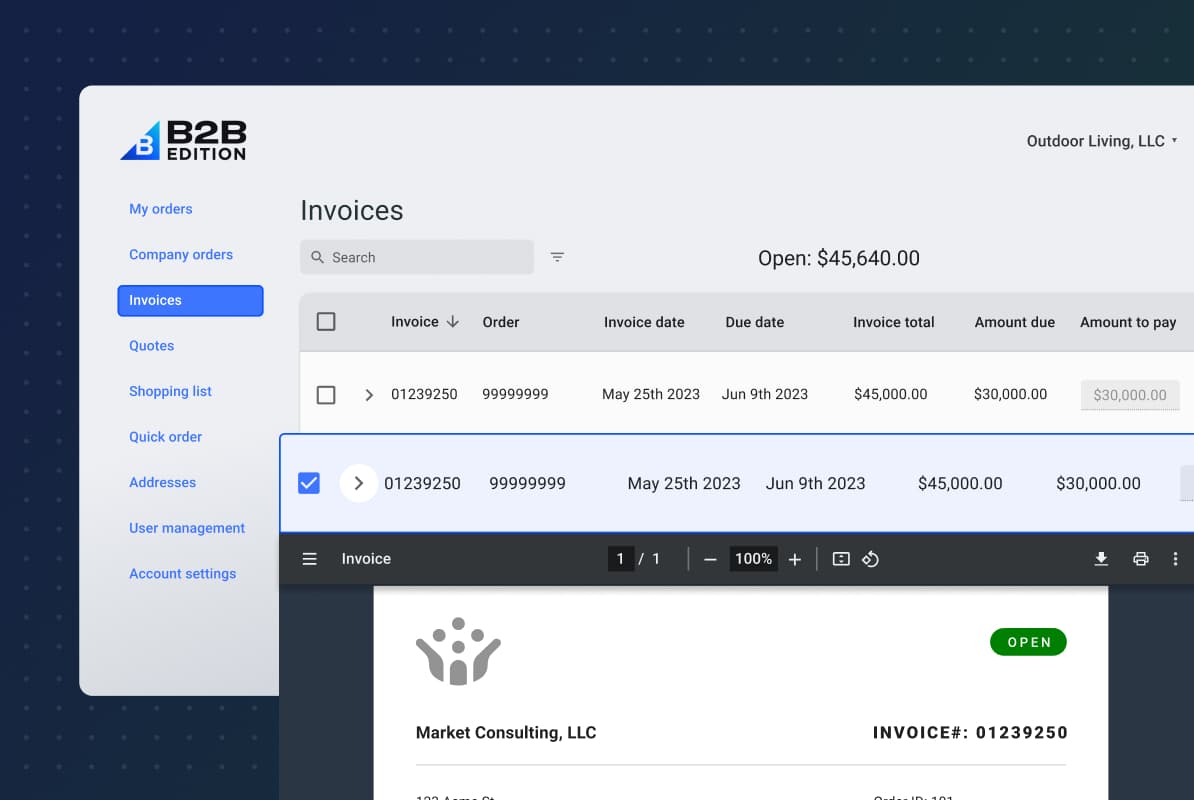
Task: Go to My orders in sidebar
Action: pyautogui.click(x=161, y=209)
